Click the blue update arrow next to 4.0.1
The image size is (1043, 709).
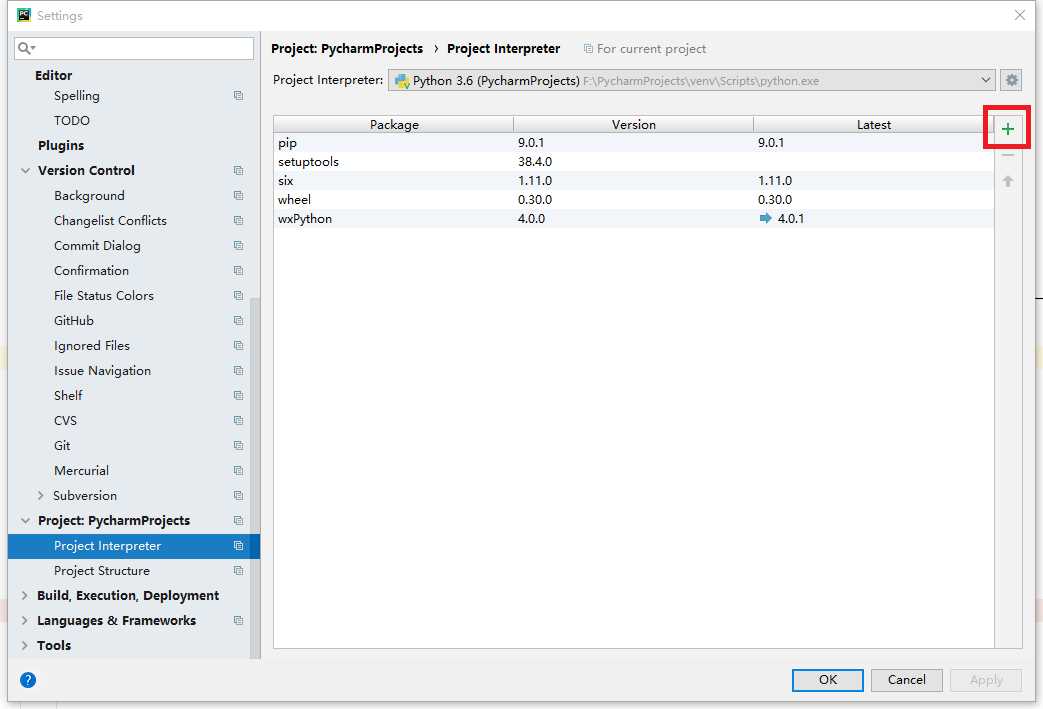coord(765,218)
